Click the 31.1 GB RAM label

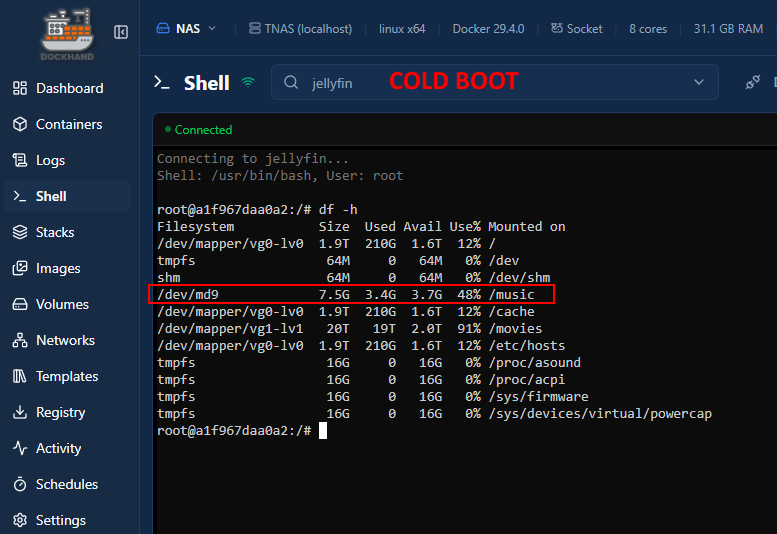pyautogui.click(x=728, y=29)
